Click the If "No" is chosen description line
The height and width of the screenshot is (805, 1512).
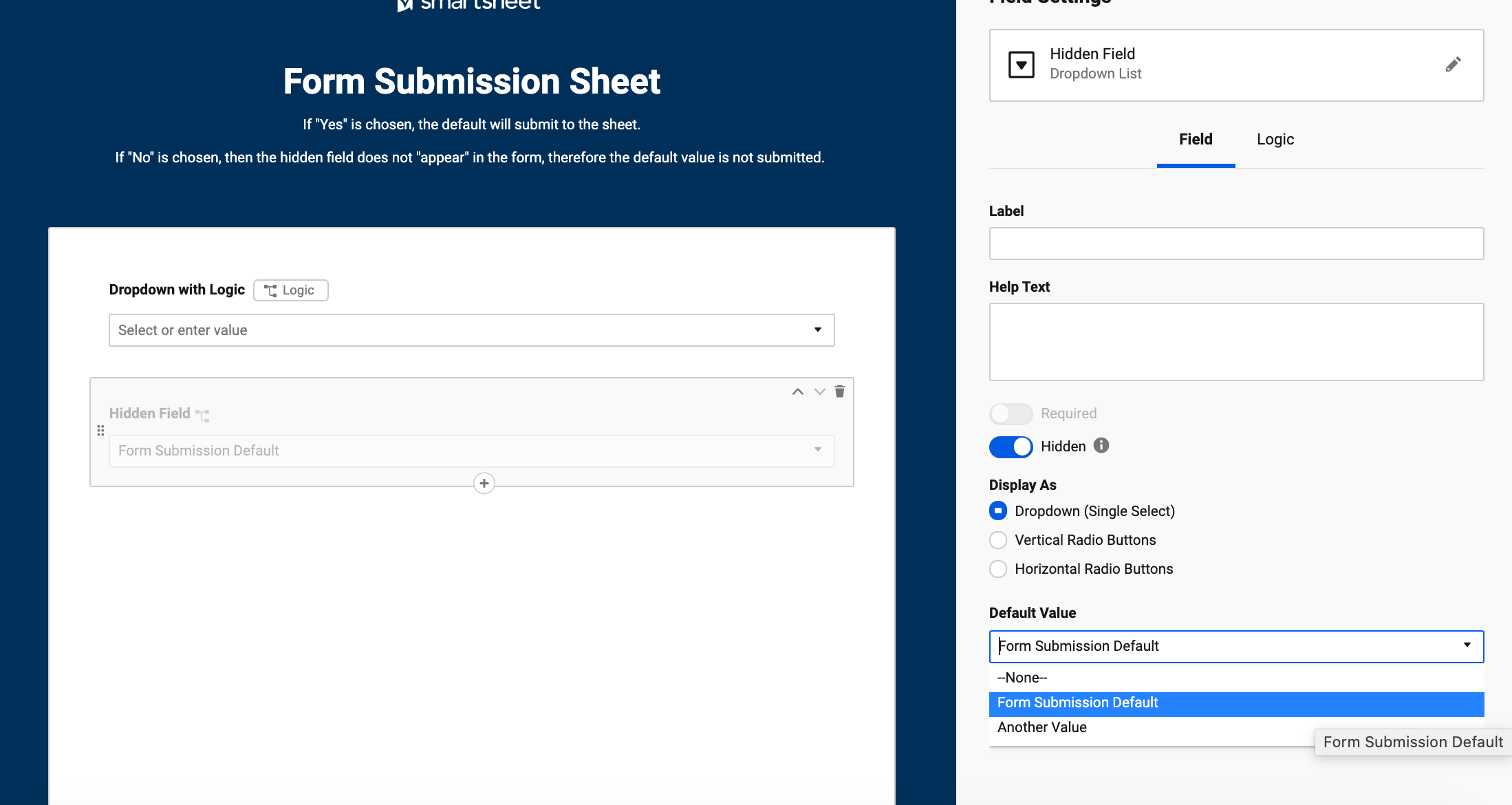pos(470,158)
